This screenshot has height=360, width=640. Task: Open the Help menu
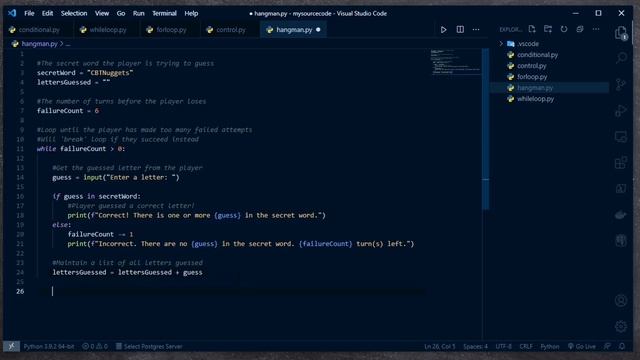[x=191, y=13]
